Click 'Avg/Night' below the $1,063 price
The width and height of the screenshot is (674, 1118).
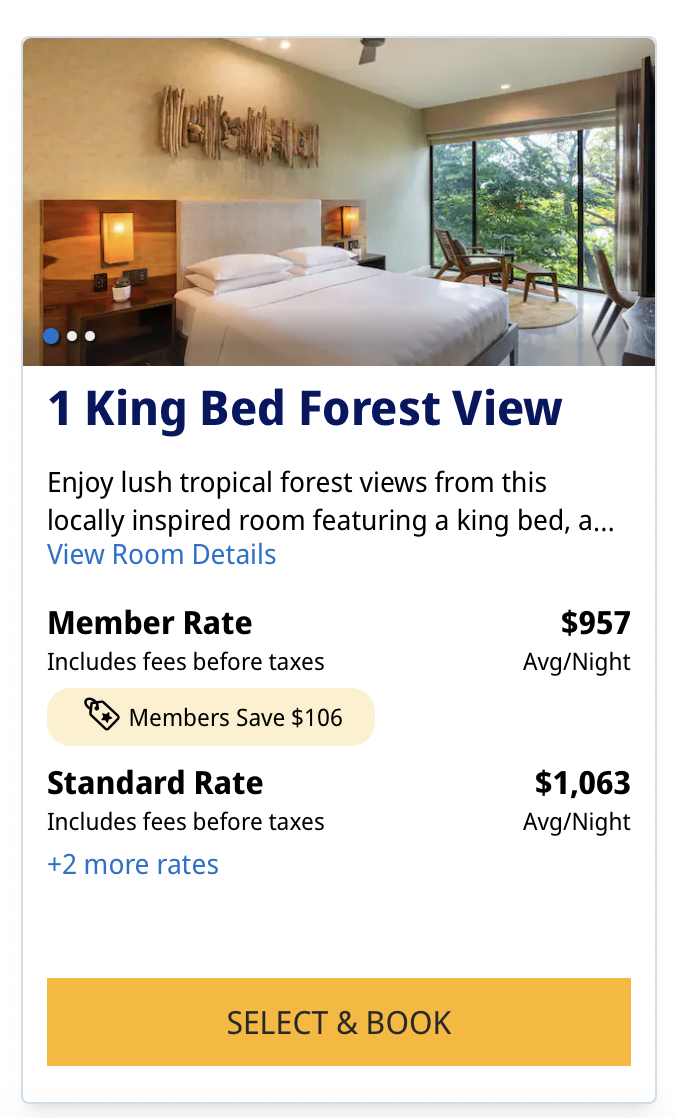(x=576, y=822)
